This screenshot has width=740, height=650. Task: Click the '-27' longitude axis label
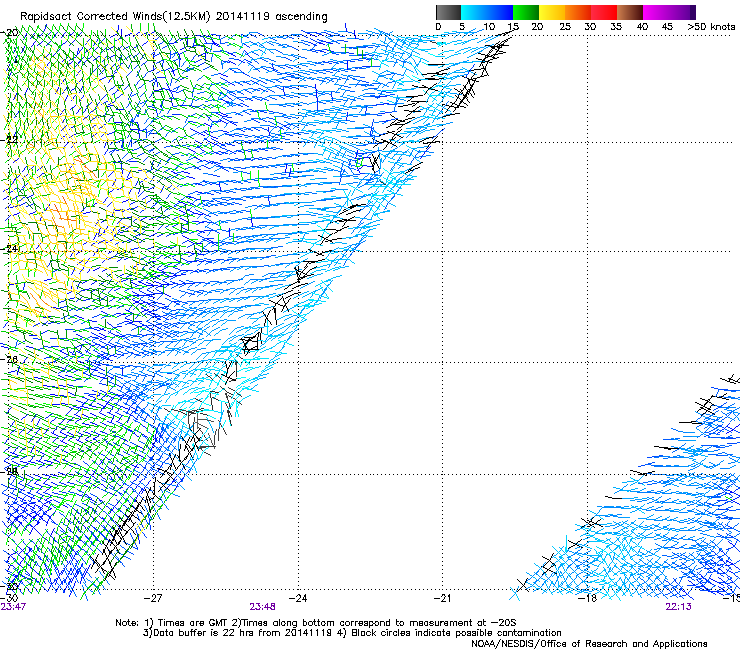(x=153, y=599)
